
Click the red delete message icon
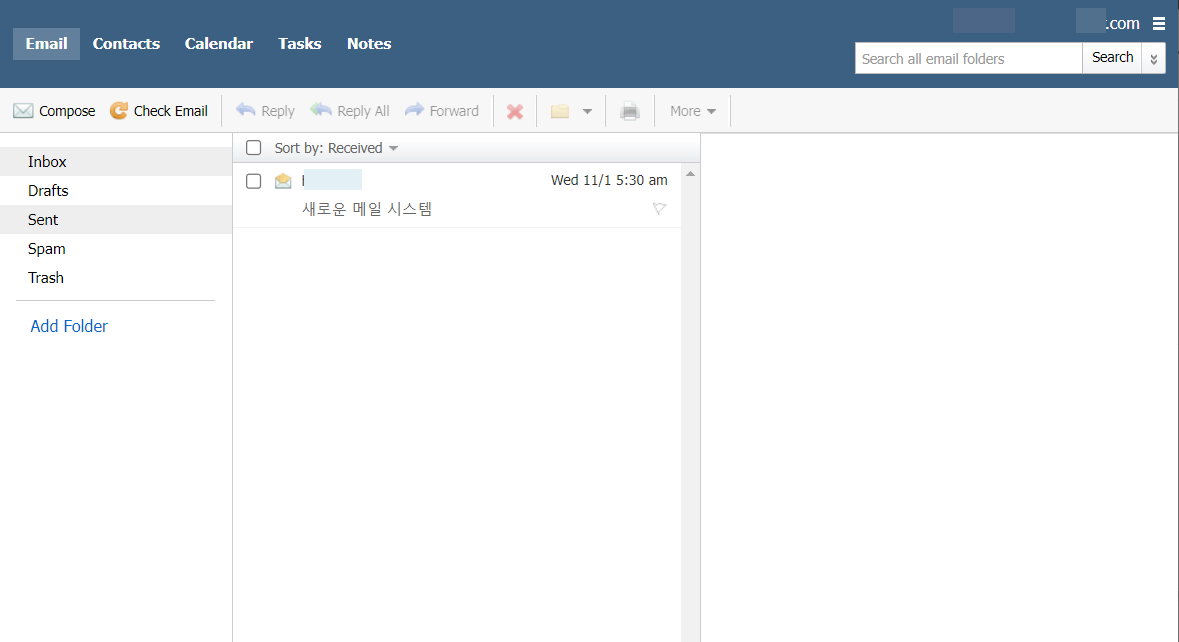coord(514,110)
